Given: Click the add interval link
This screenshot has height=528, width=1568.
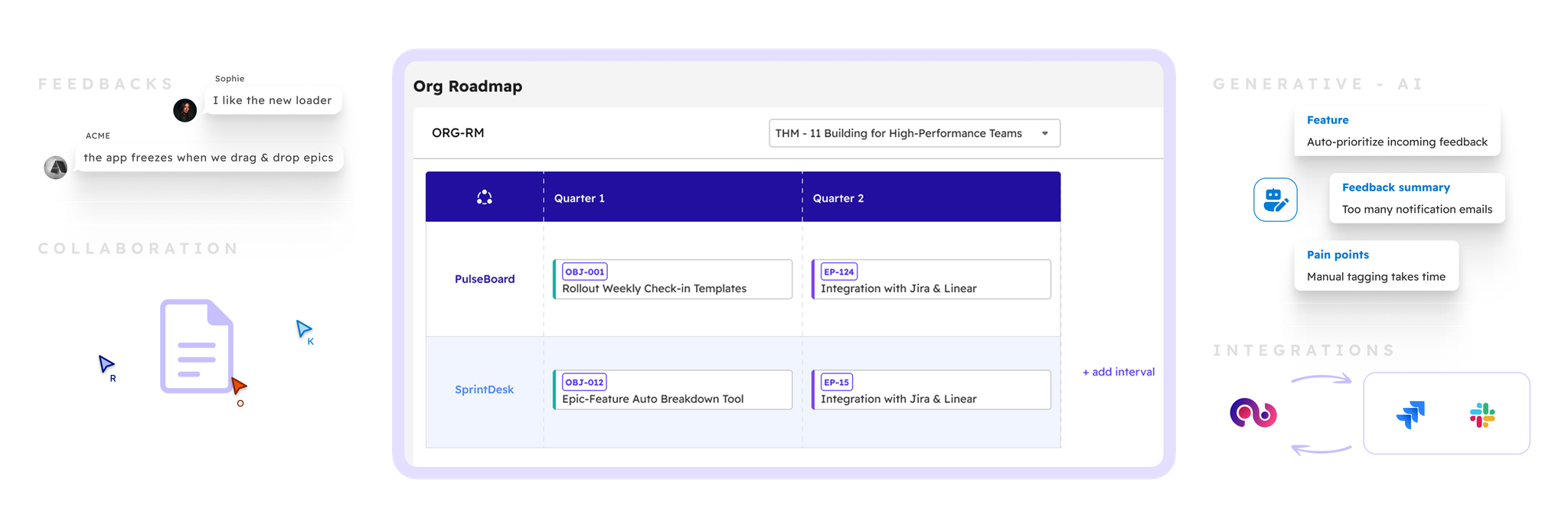Looking at the screenshot, I should coord(1118,372).
